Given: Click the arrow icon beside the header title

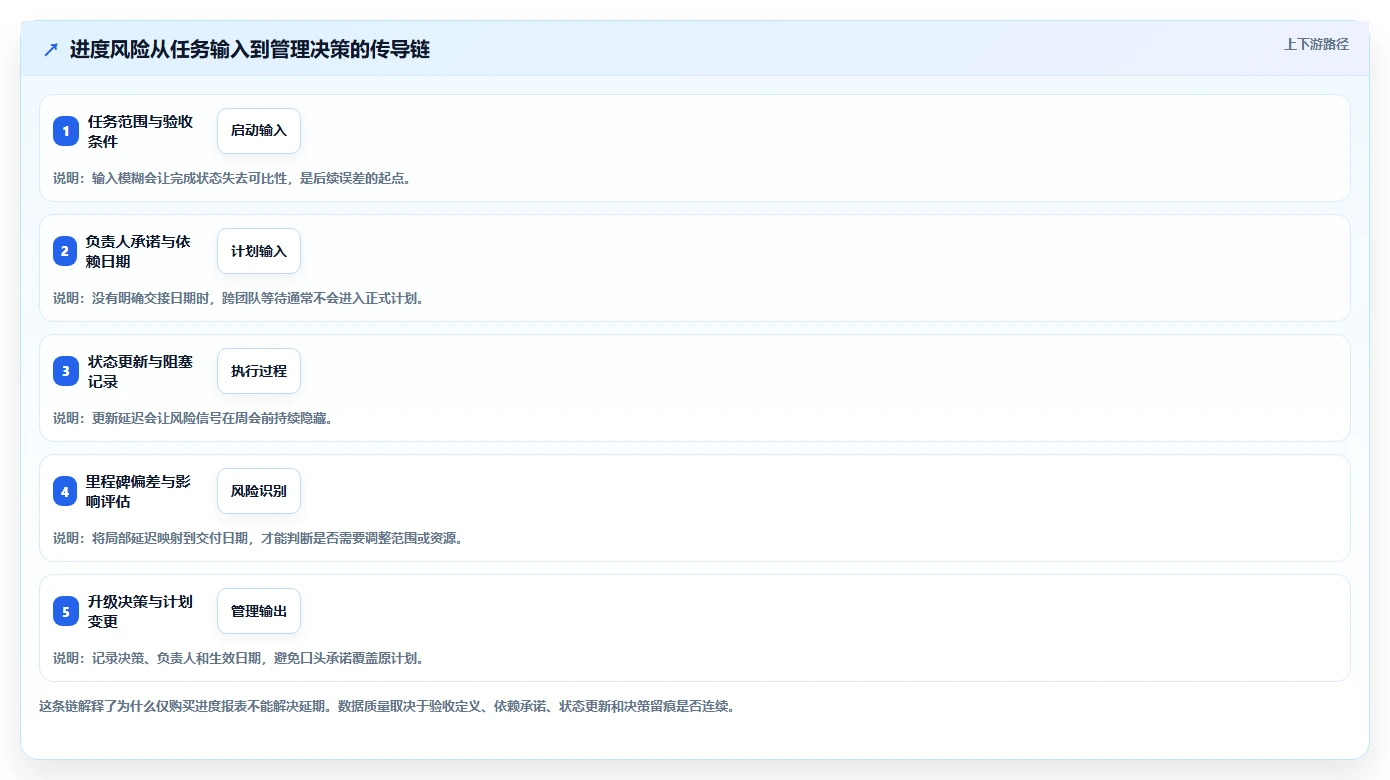Looking at the screenshot, I should pyautogui.click(x=51, y=49).
